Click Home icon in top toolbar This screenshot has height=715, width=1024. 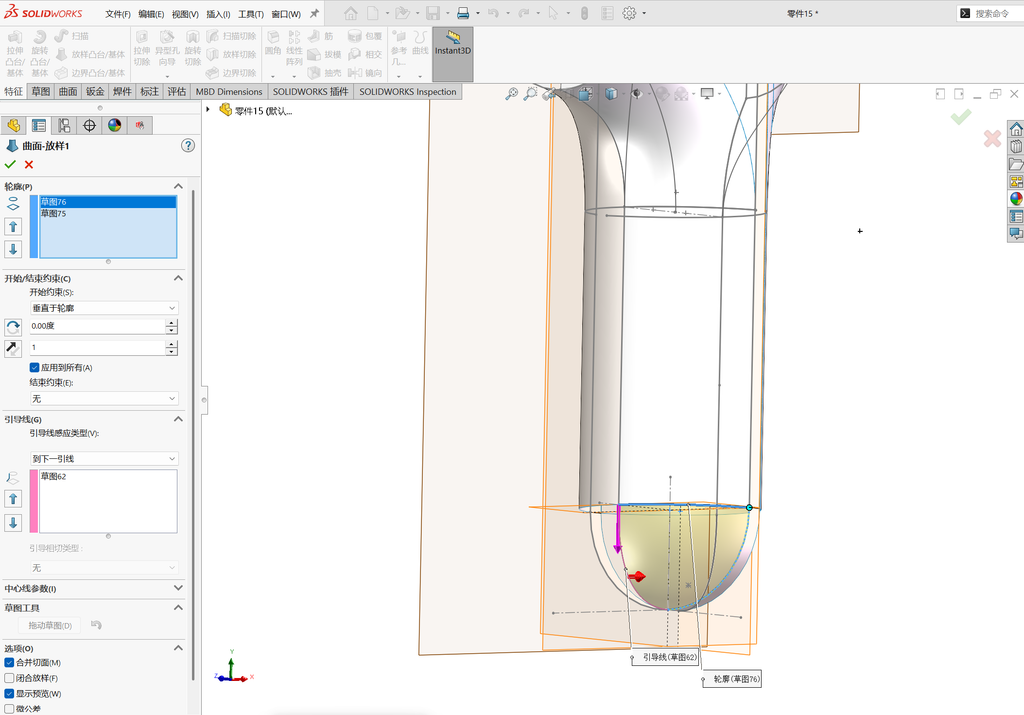(x=351, y=13)
